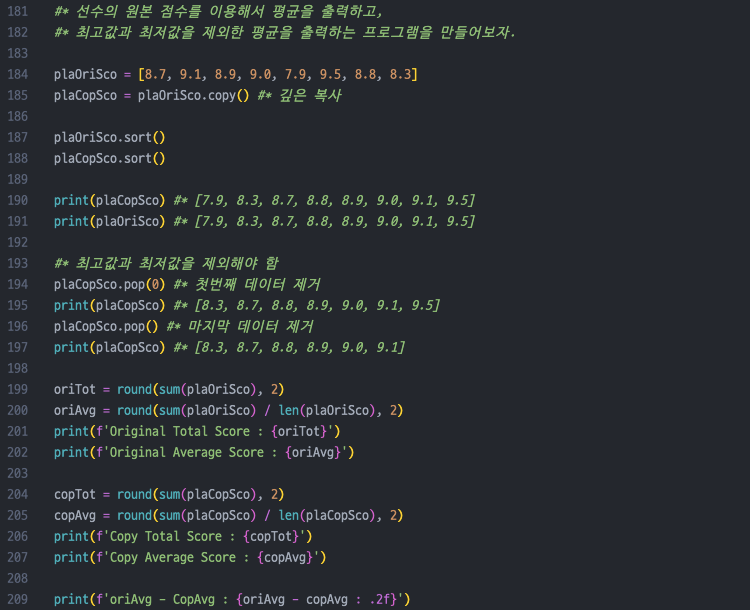This screenshot has width=750, height=610.
Task: Click copy() call on line 185
Action: [x=229, y=95]
